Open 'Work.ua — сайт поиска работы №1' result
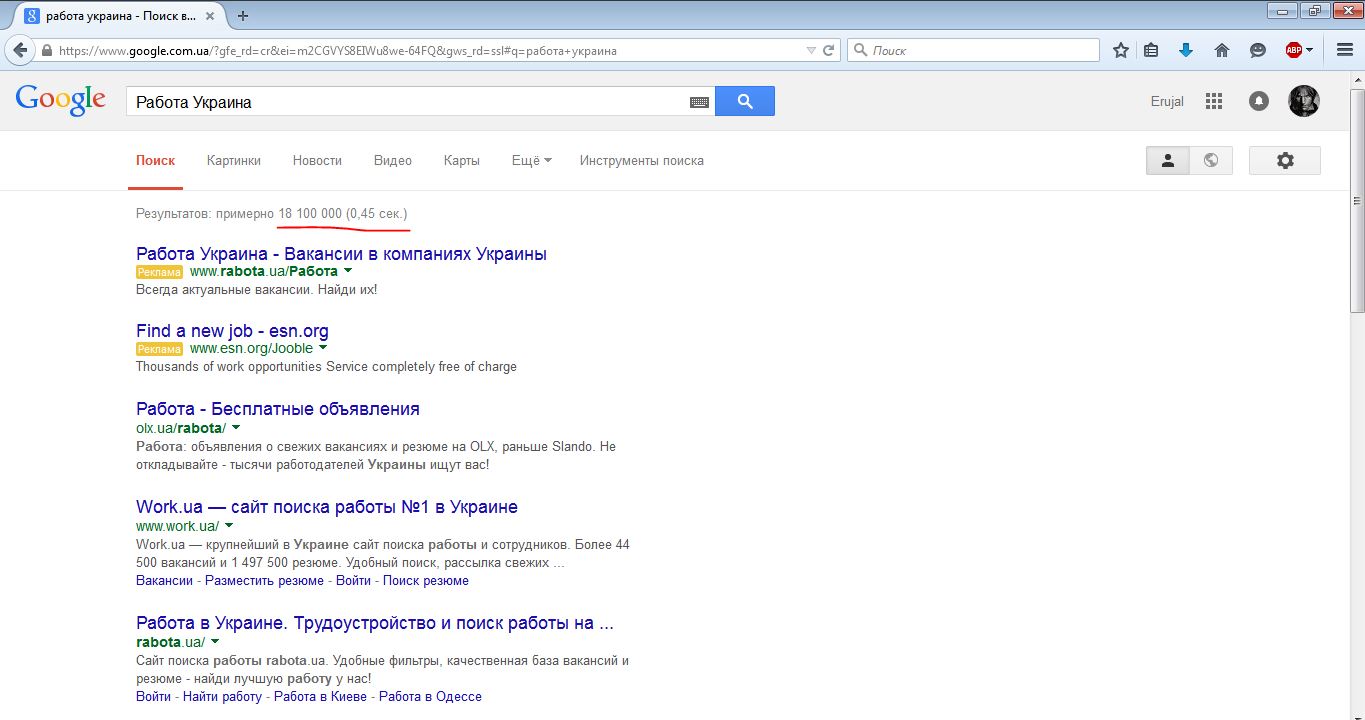The image size is (1365, 720). tap(327, 506)
